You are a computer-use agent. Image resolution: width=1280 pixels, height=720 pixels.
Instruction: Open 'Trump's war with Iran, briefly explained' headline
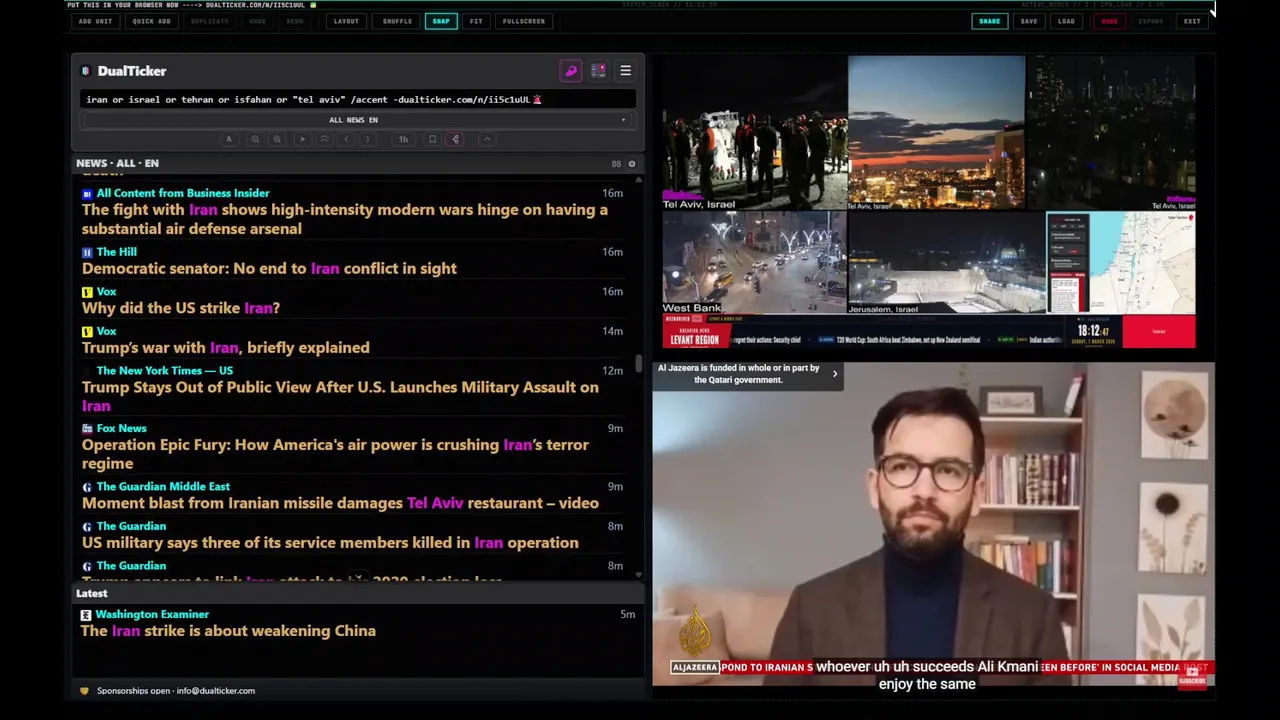pos(226,348)
